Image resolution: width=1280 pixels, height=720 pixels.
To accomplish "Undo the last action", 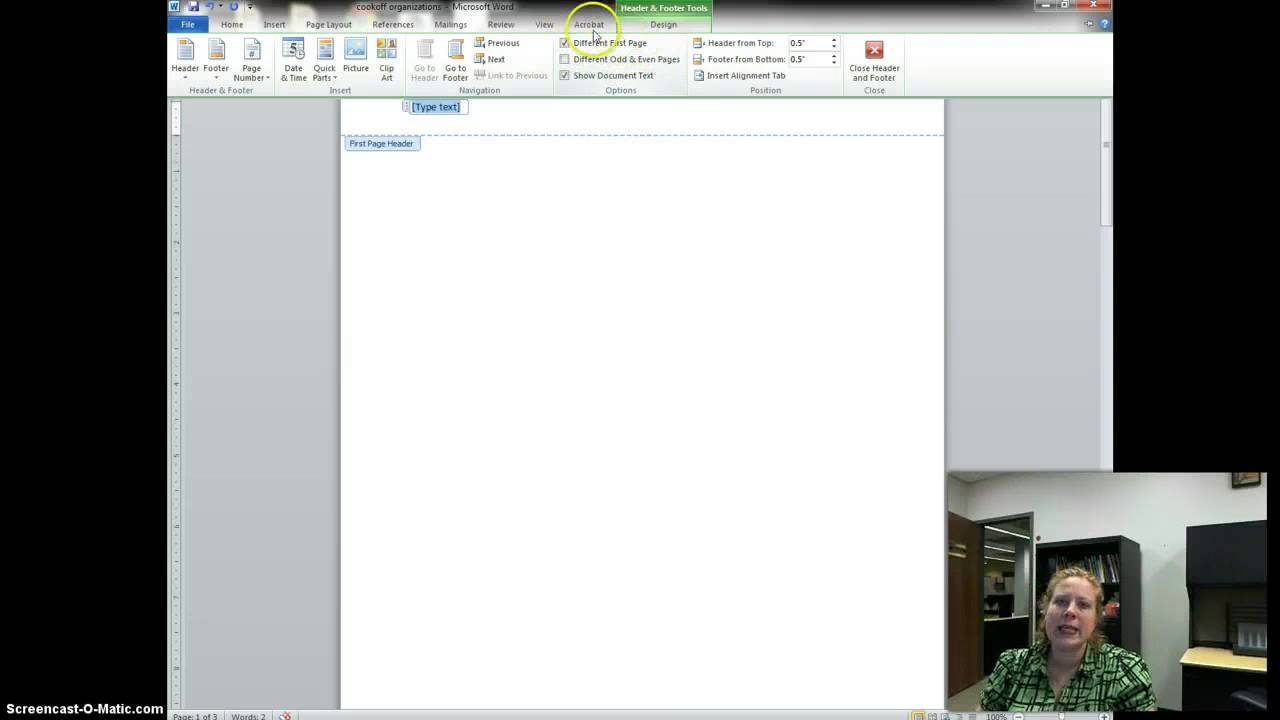I will click(x=209, y=7).
